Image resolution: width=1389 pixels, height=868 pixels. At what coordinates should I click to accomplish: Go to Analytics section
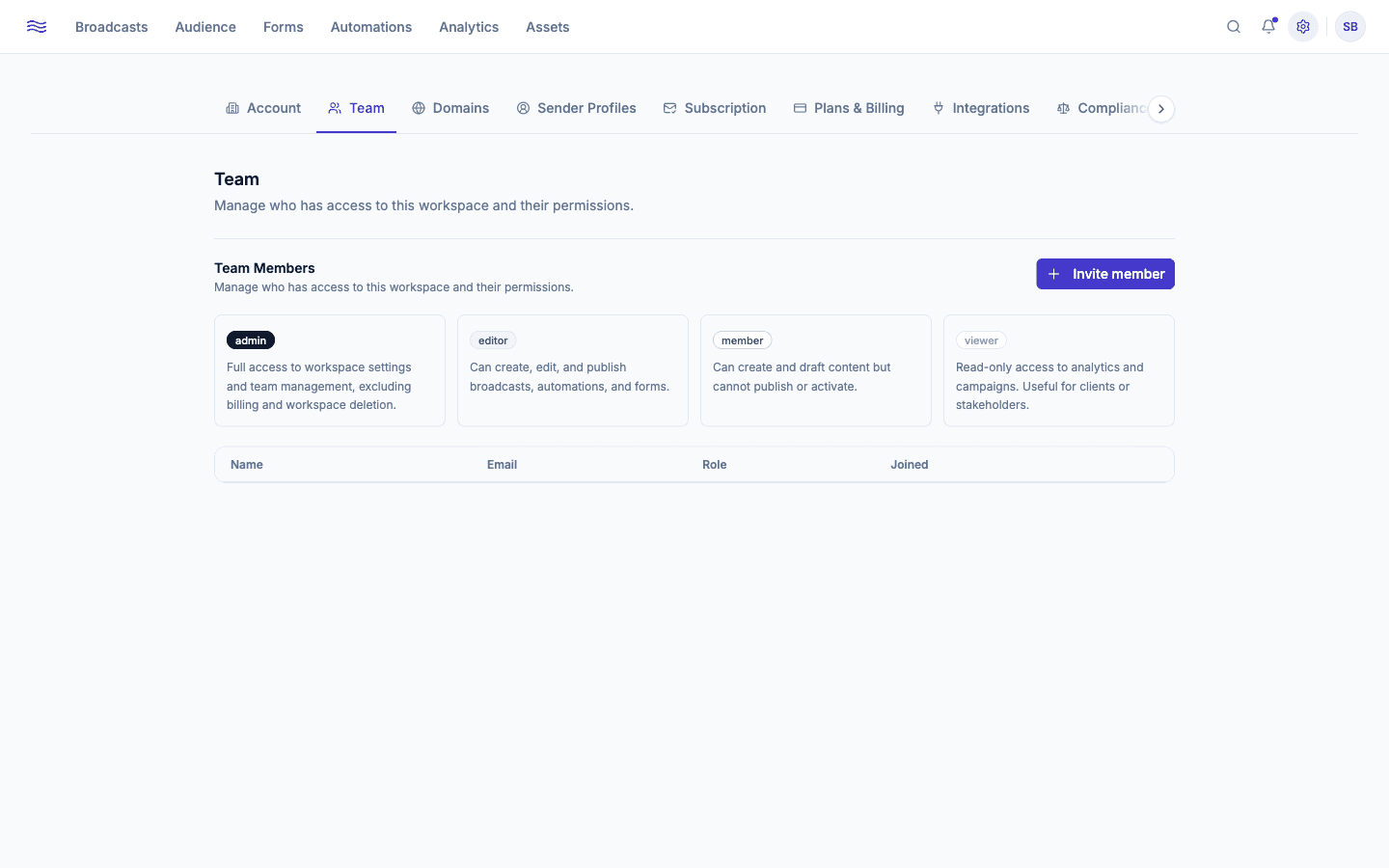[x=469, y=27]
